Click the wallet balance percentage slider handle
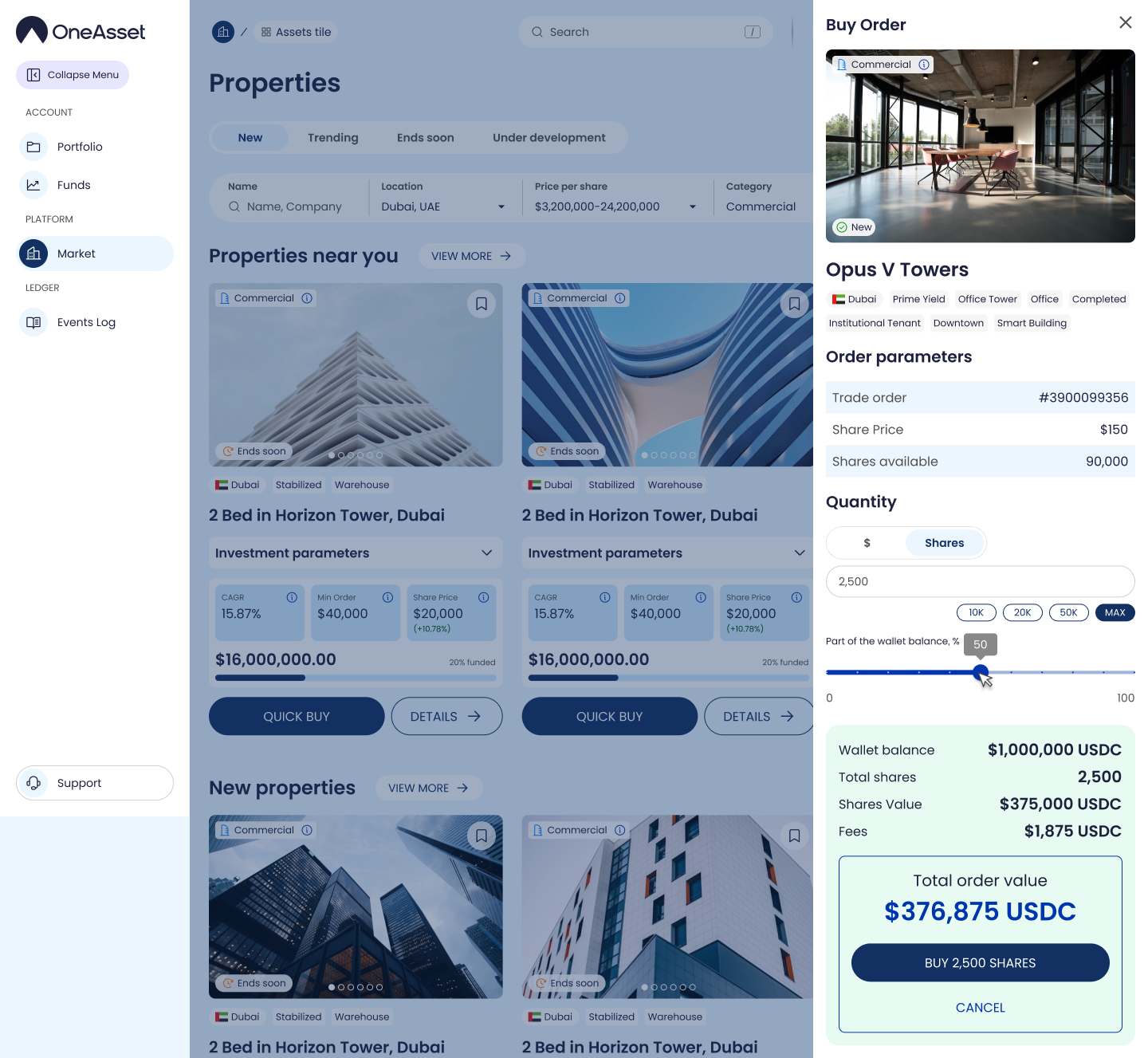The height and width of the screenshot is (1058, 1148). tap(981, 672)
